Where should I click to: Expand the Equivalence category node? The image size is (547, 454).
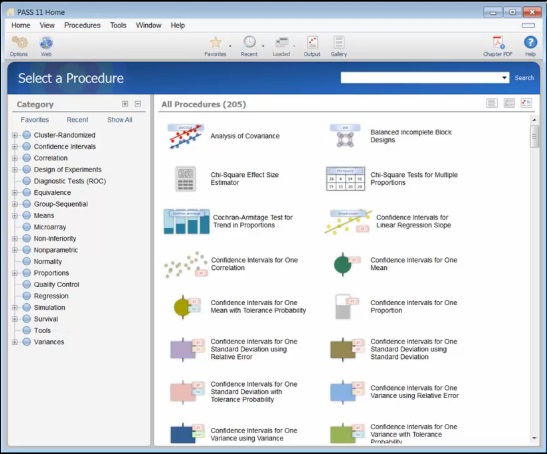(x=15, y=193)
